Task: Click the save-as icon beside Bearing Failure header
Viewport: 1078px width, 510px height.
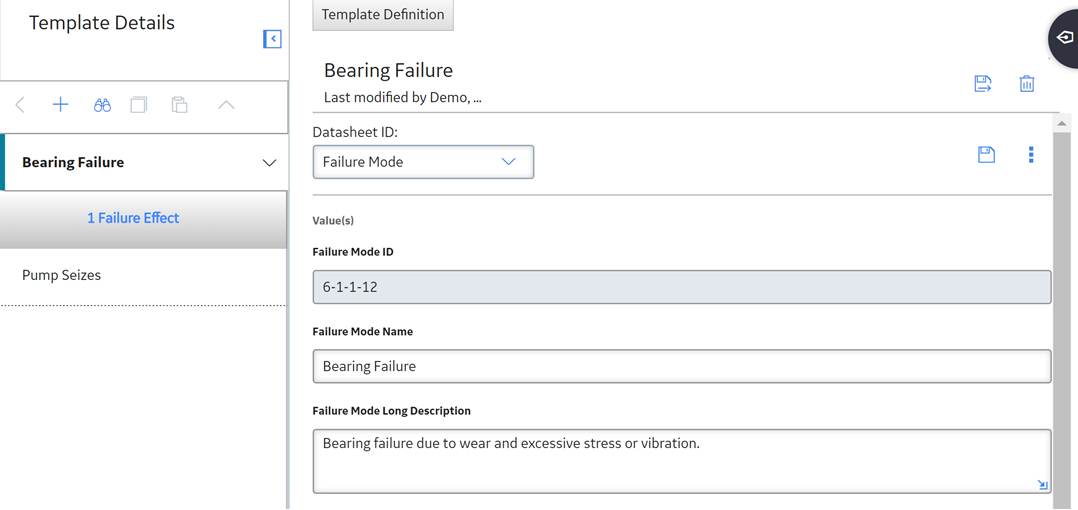Action: click(x=983, y=84)
